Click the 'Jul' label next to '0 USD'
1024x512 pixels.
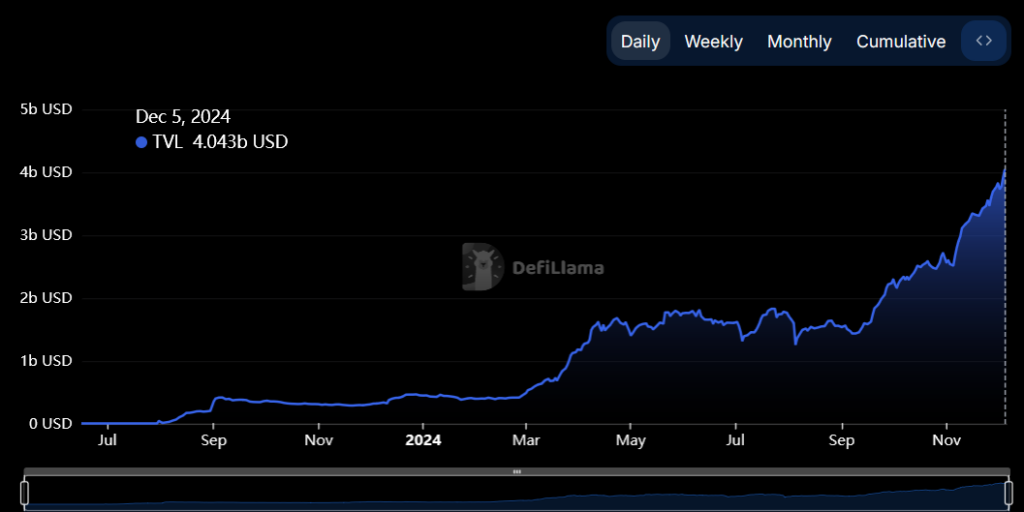[x=107, y=440]
